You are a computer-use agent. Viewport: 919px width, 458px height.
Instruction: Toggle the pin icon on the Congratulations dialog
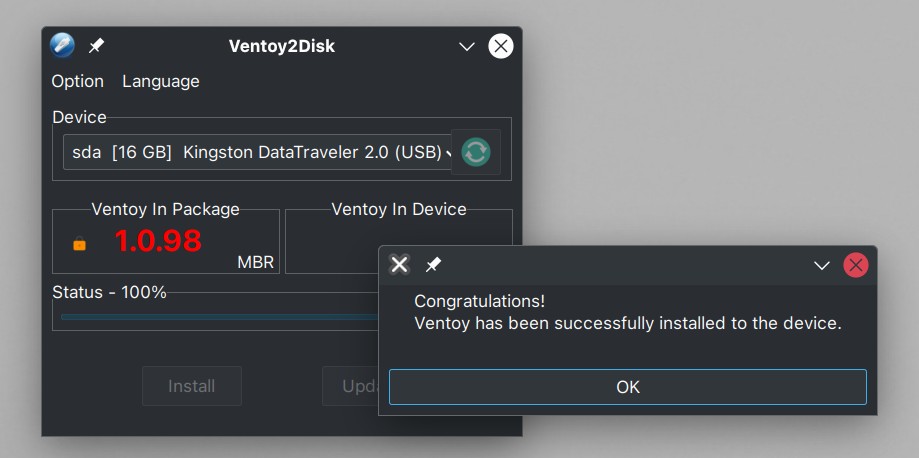point(433,265)
